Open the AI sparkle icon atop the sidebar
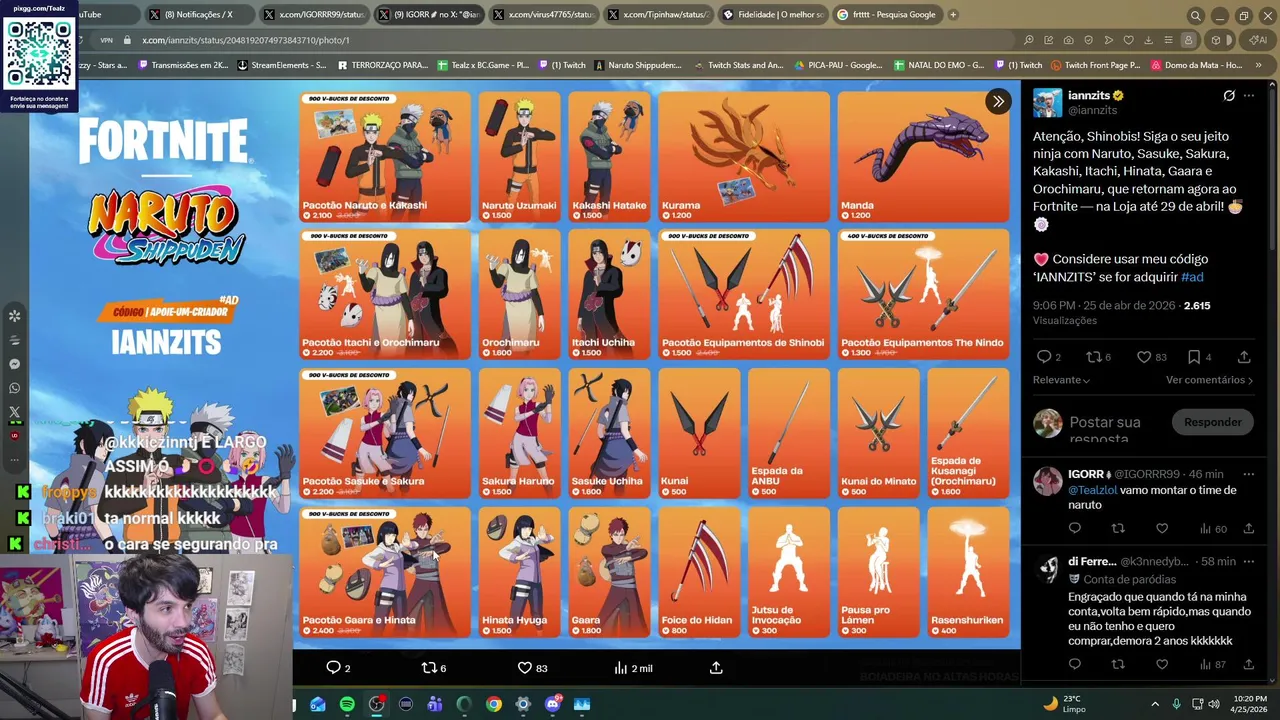This screenshot has width=1280, height=720. pos(14,316)
